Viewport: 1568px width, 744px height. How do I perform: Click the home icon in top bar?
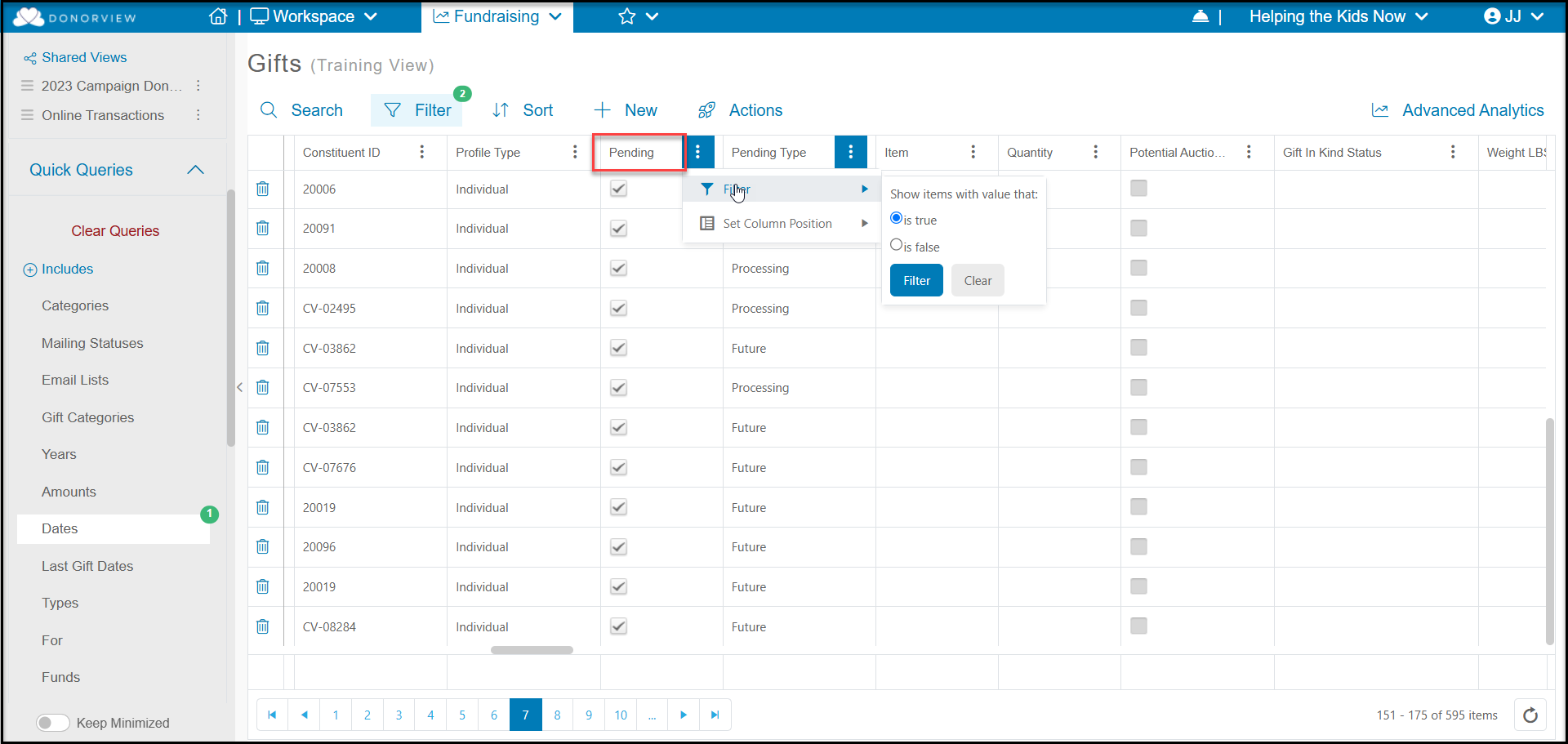[218, 16]
